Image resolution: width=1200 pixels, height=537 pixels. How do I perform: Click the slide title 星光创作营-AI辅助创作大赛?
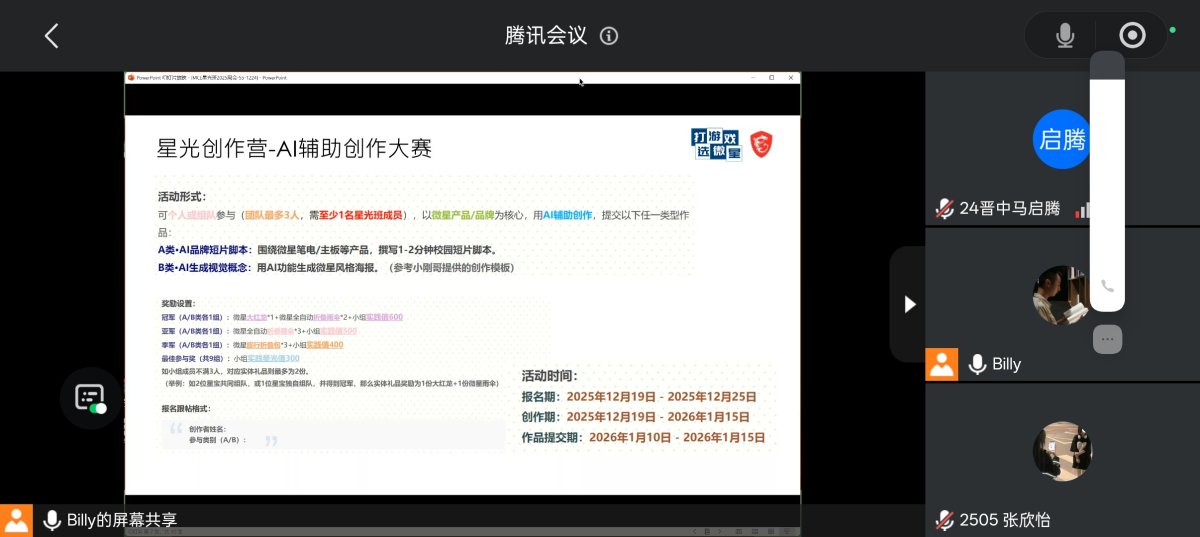tap(294, 149)
